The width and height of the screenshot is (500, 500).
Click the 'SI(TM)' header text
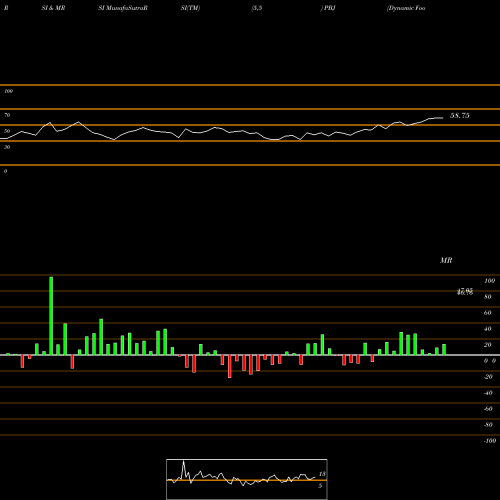coord(190,8)
